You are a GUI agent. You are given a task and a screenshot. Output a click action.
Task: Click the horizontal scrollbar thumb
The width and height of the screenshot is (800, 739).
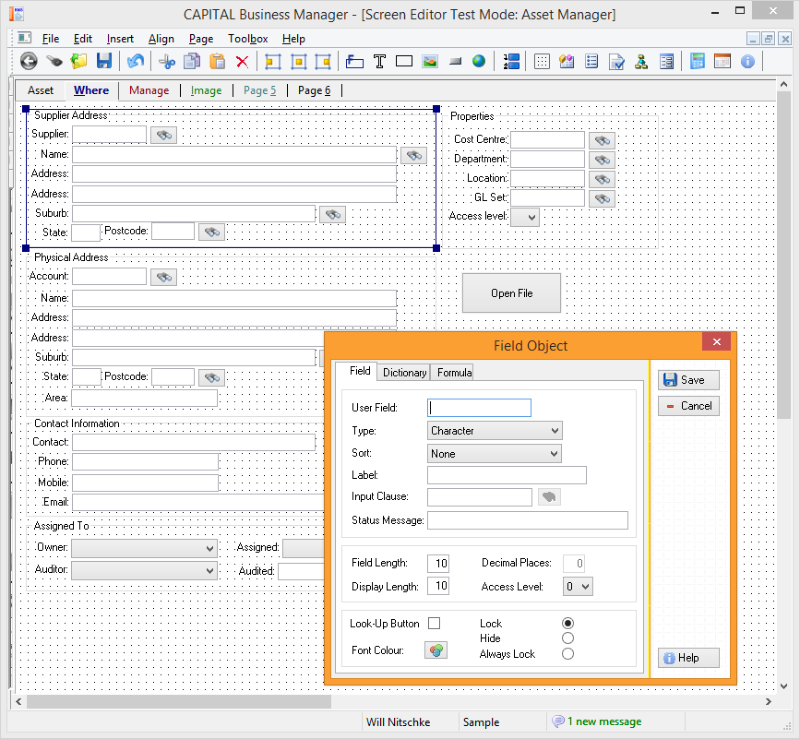[x=179, y=702]
